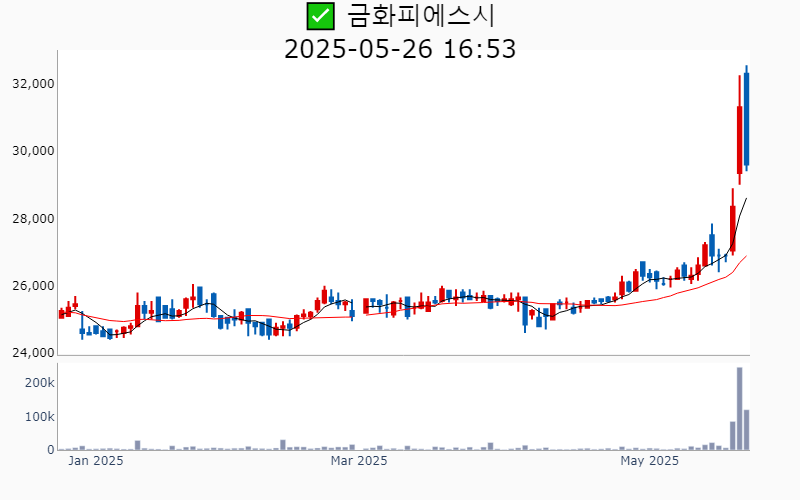800x500 pixels.
Task: Click the 28,000 price axis label
Action: [33, 219]
